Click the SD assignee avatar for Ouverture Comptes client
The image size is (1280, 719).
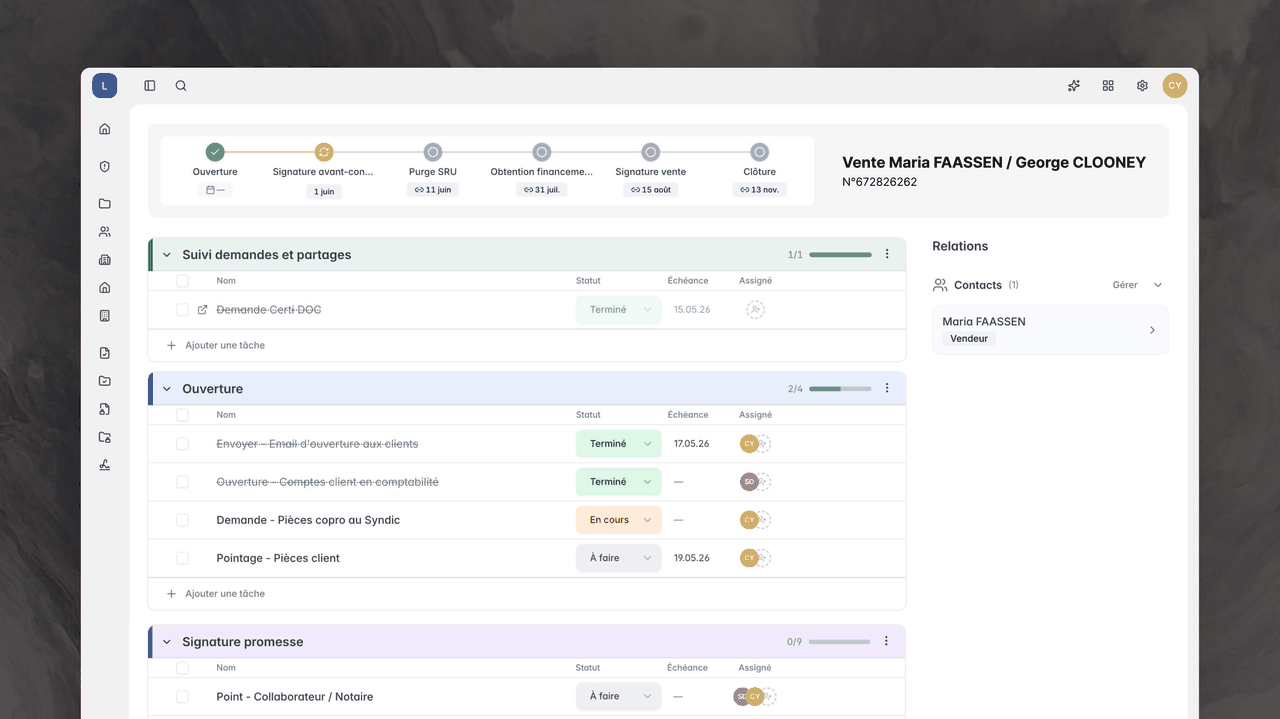pos(748,482)
